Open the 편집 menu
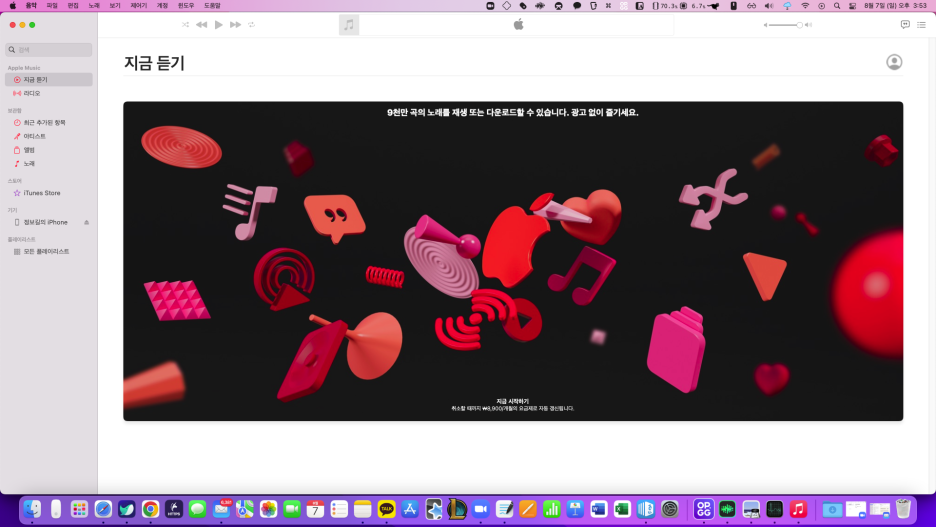 73,5
